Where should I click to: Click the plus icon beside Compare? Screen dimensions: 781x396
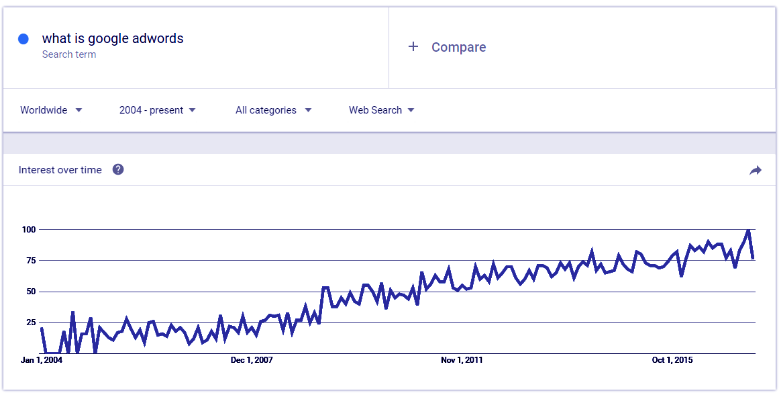tap(413, 47)
